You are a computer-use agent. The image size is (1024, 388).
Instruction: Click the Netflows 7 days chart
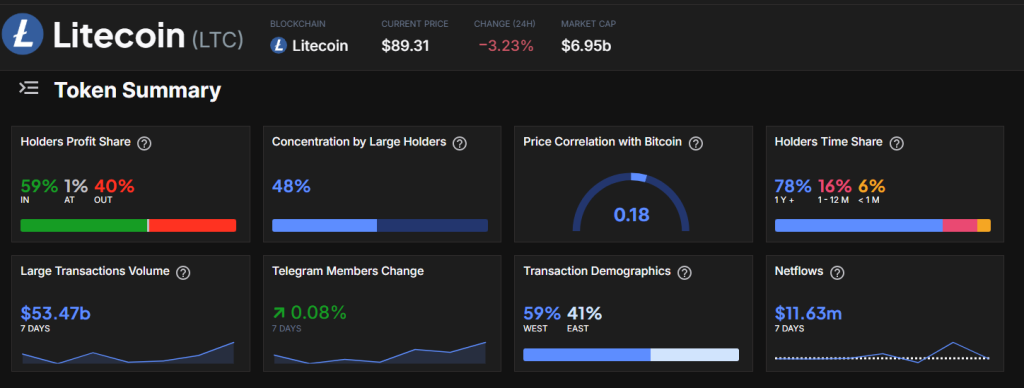[882, 353]
